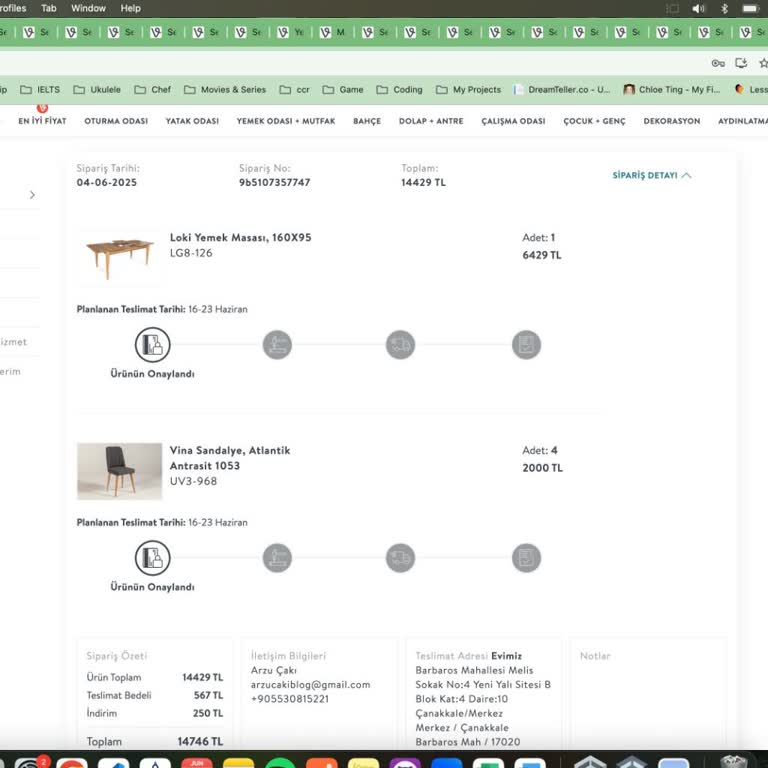The image size is (768, 768).
Task: Click the delivery truck icon for Vina Sandalye
Action: (400, 558)
